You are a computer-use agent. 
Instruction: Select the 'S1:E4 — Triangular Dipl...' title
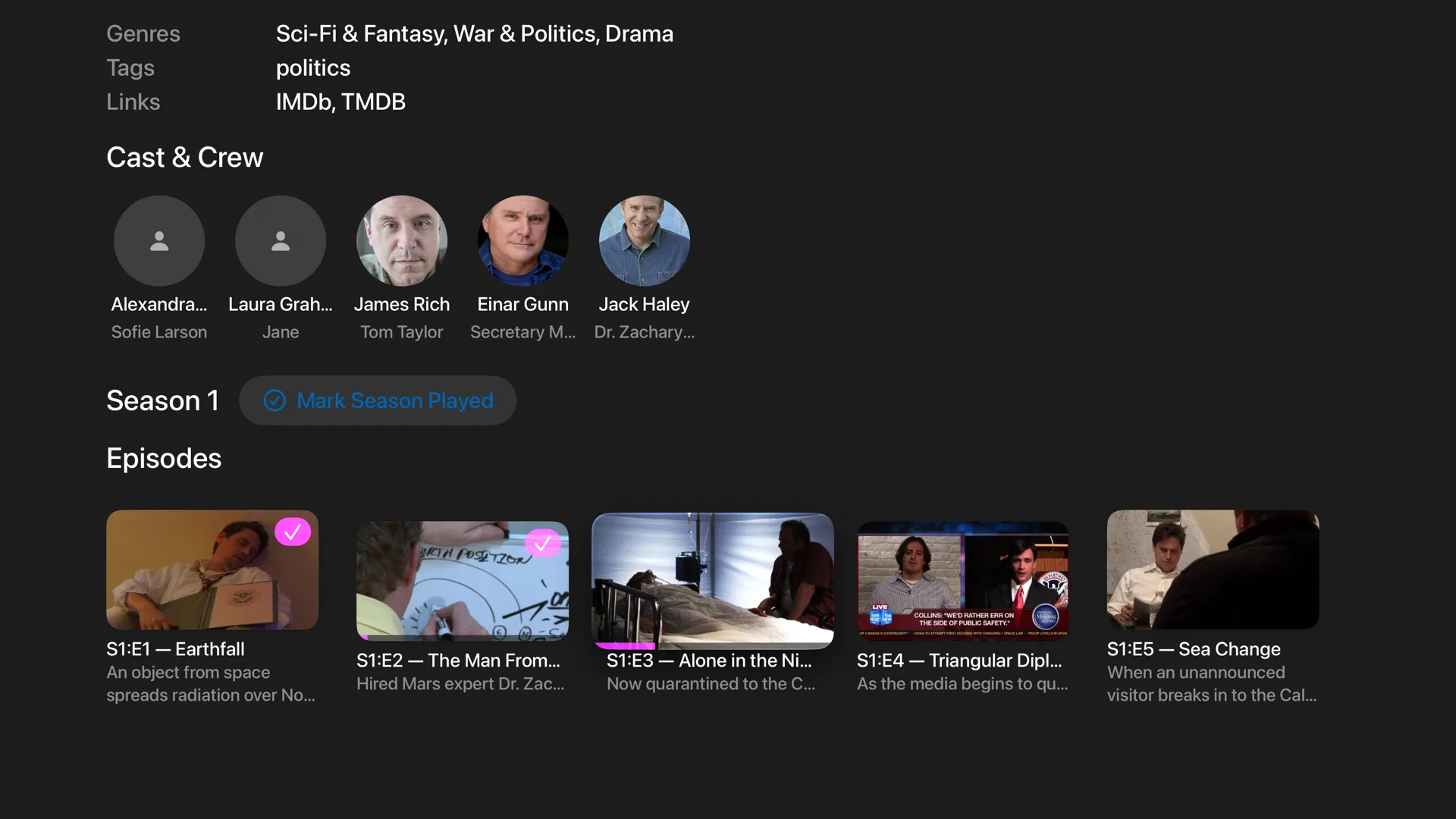959,661
